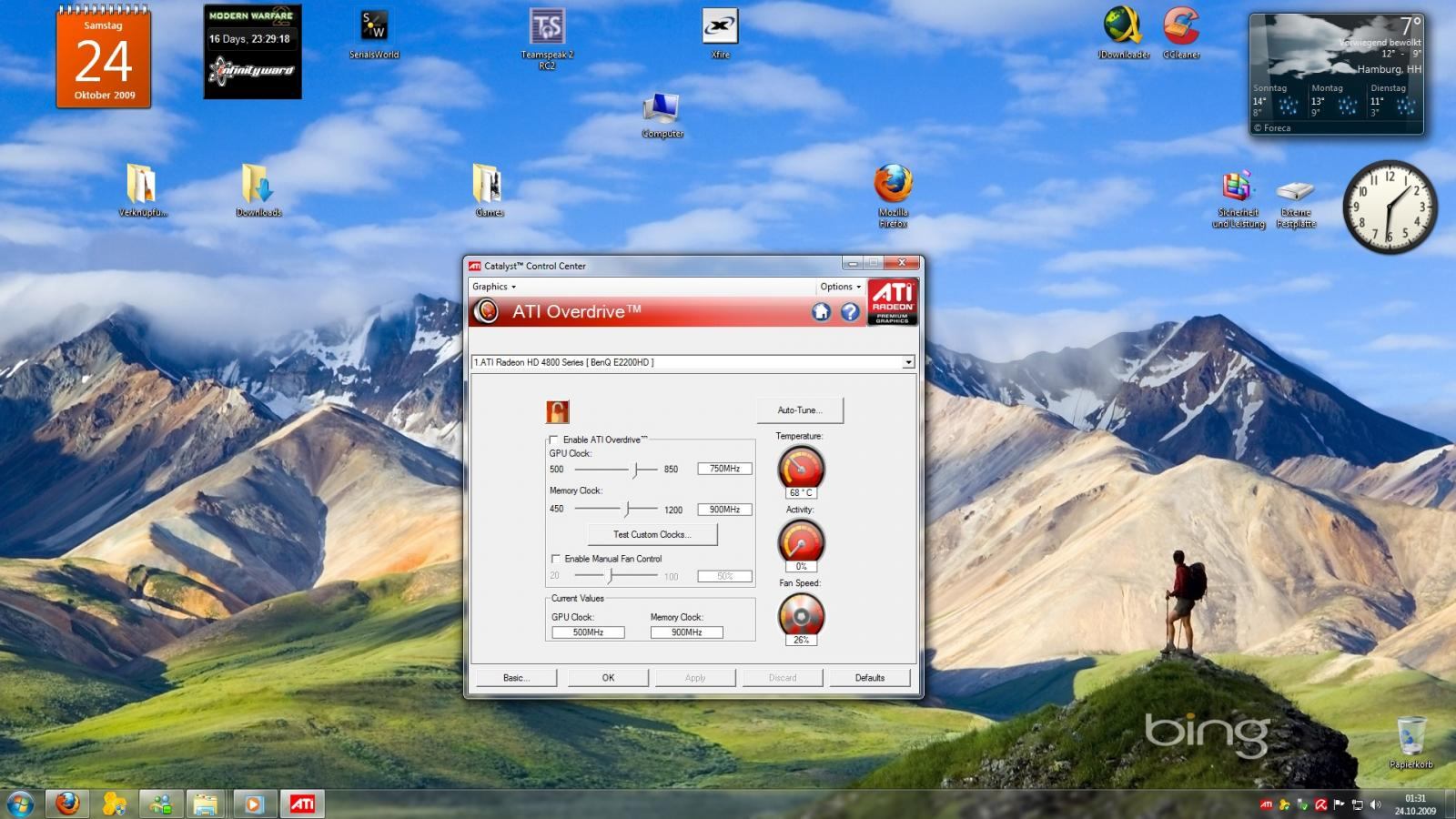Open the Catalyst home page icon
The width and height of the screenshot is (1456, 819).
[821, 312]
